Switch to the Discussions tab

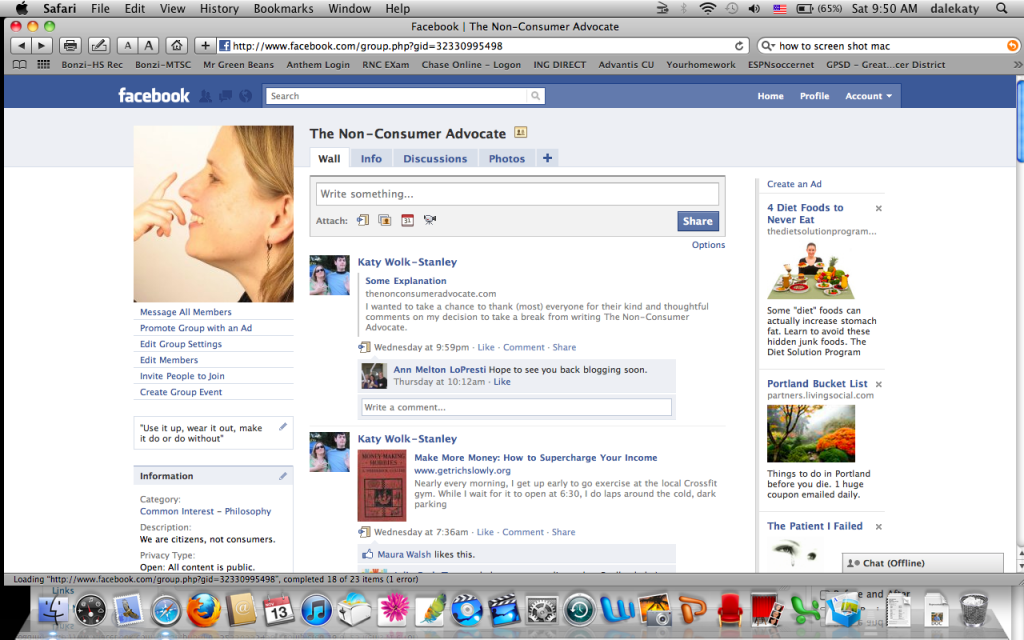tap(435, 159)
